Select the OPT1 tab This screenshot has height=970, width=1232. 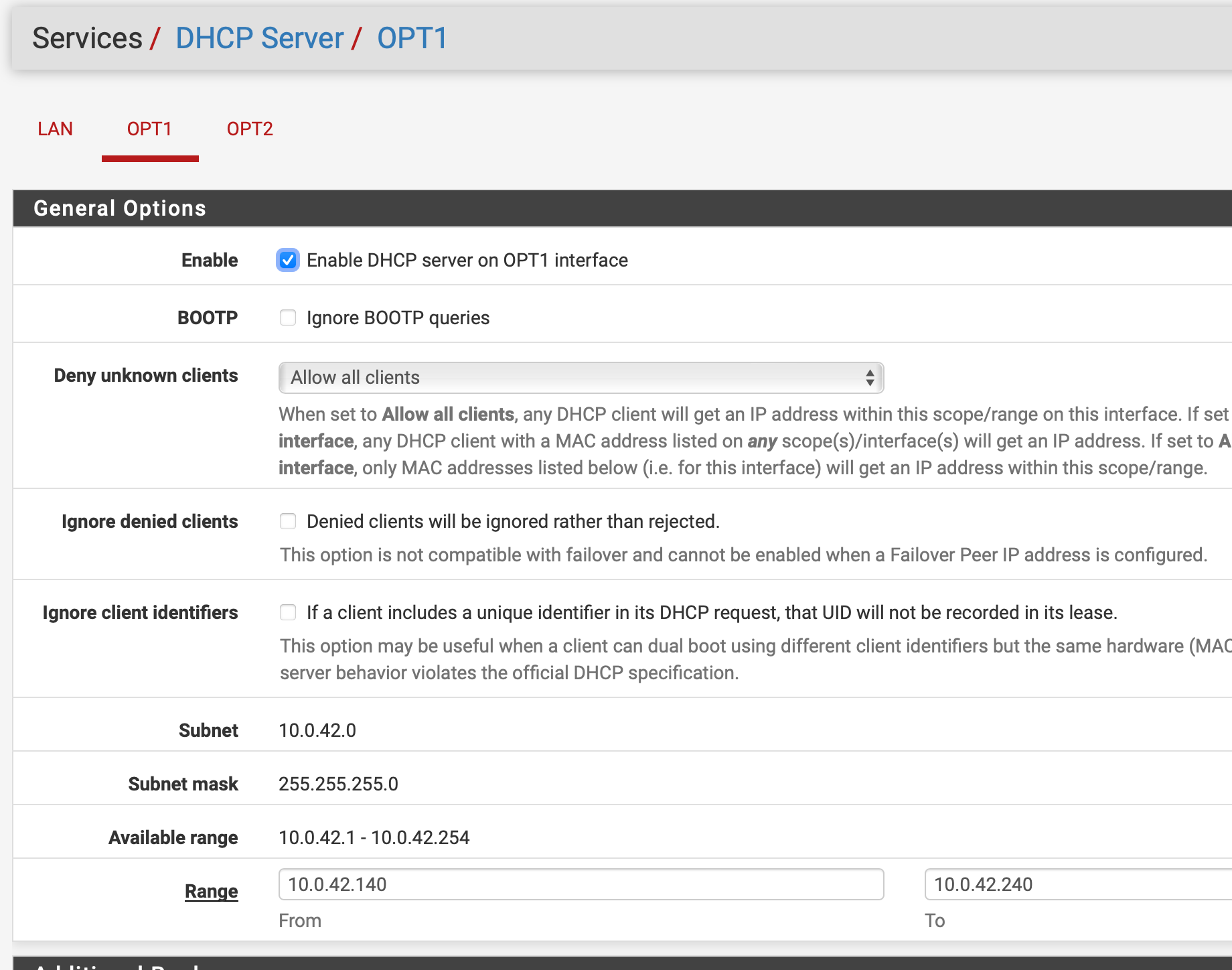(x=149, y=129)
